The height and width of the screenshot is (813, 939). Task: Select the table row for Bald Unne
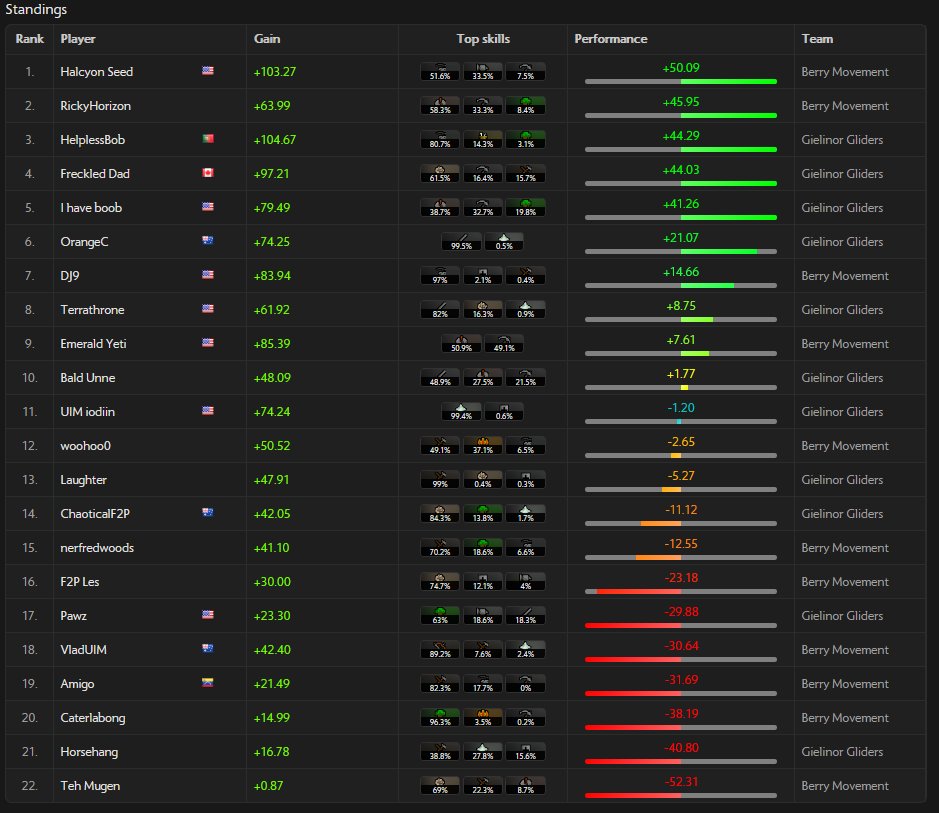pos(400,377)
